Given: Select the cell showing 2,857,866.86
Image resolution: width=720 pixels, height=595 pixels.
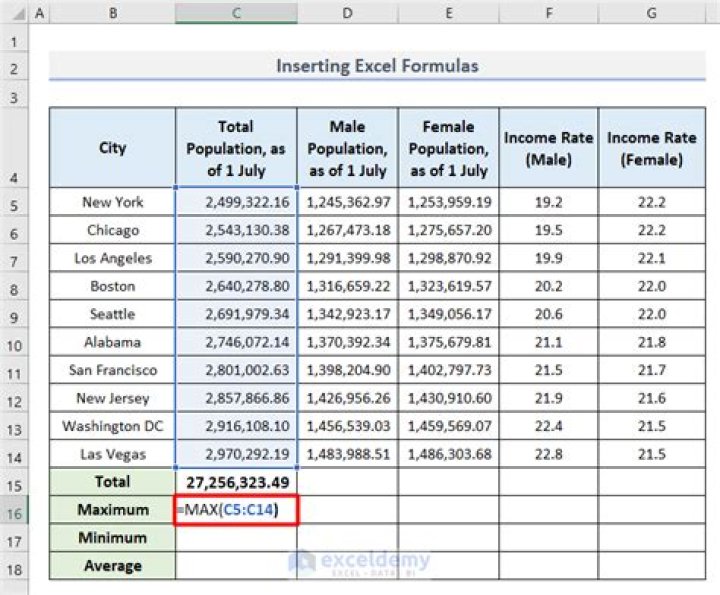Looking at the screenshot, I should coord(236,398).
